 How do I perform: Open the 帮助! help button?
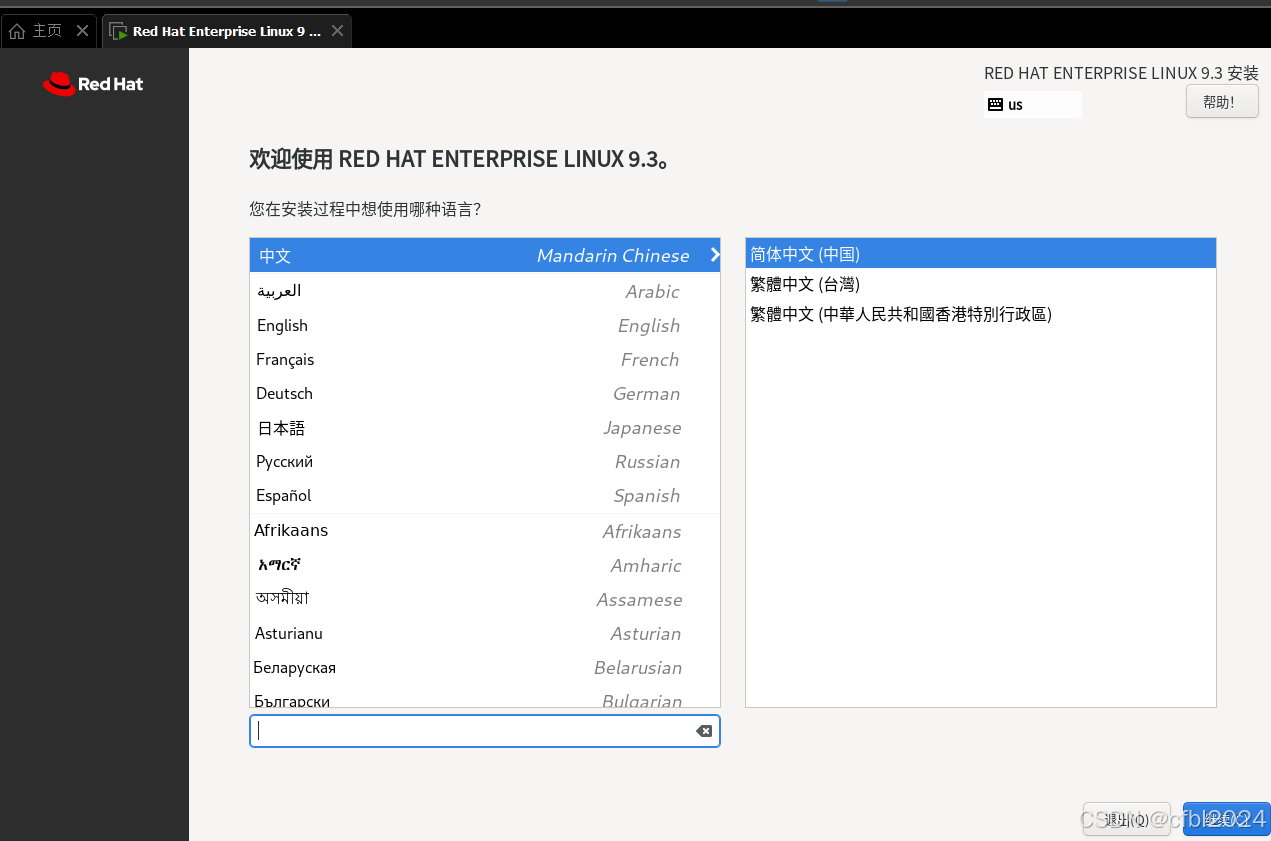[x=1222, y=102]
